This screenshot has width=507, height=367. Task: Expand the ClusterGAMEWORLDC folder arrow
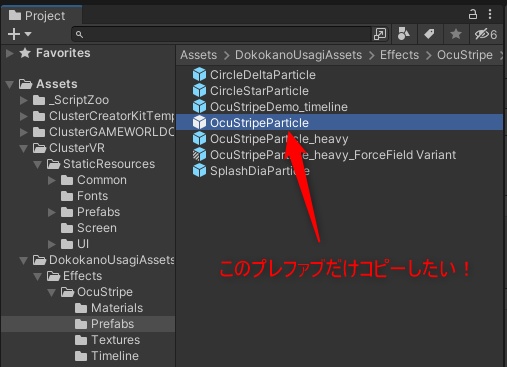[x=23, y=132]
